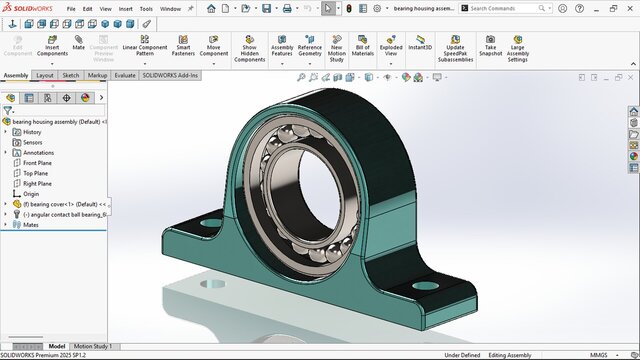Start a New Motion Study
640x360 pixels.
pyautogui.click(x=337, y=49)
